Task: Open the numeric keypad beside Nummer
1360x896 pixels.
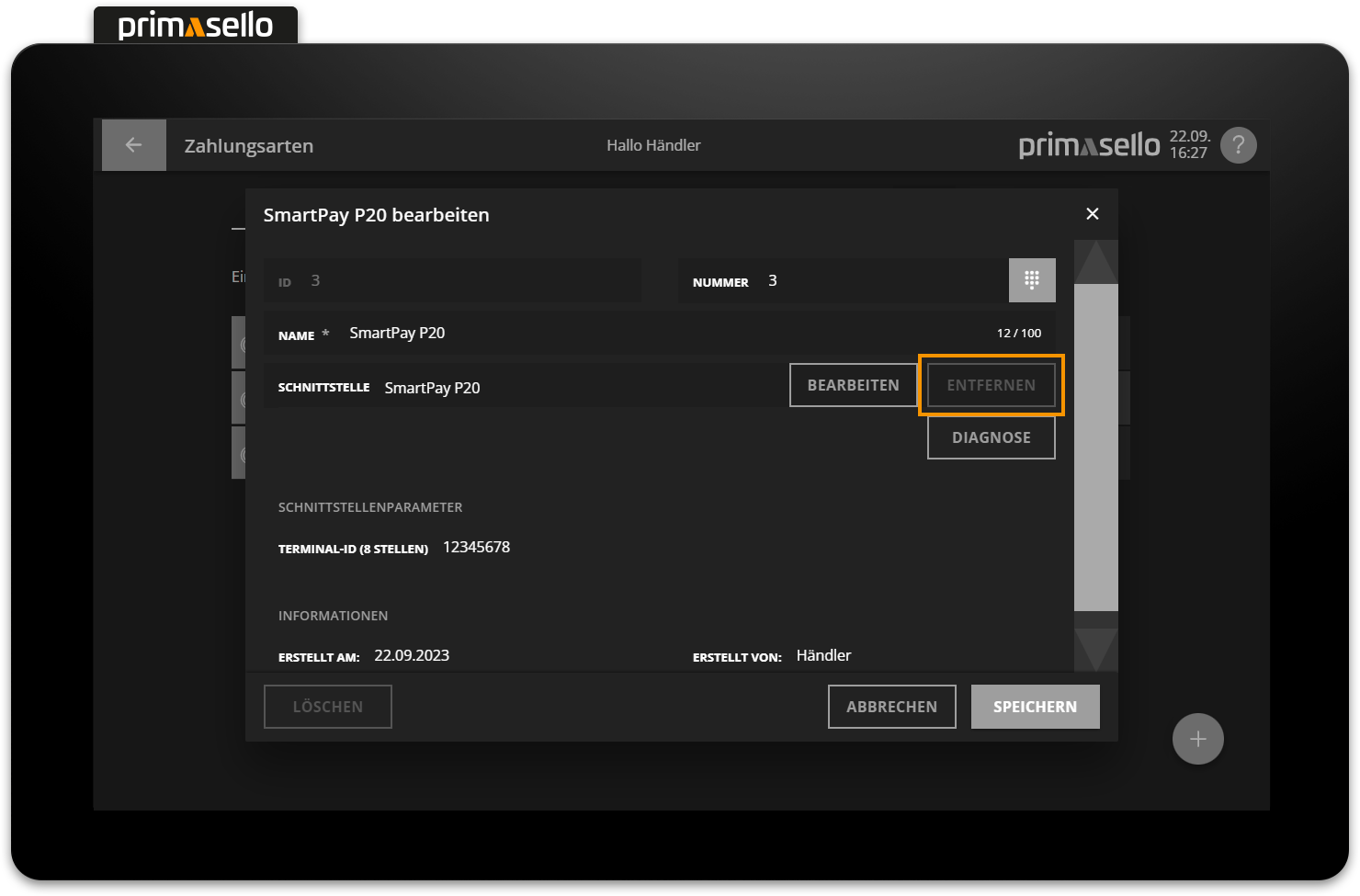Action: pos(1032,280)
